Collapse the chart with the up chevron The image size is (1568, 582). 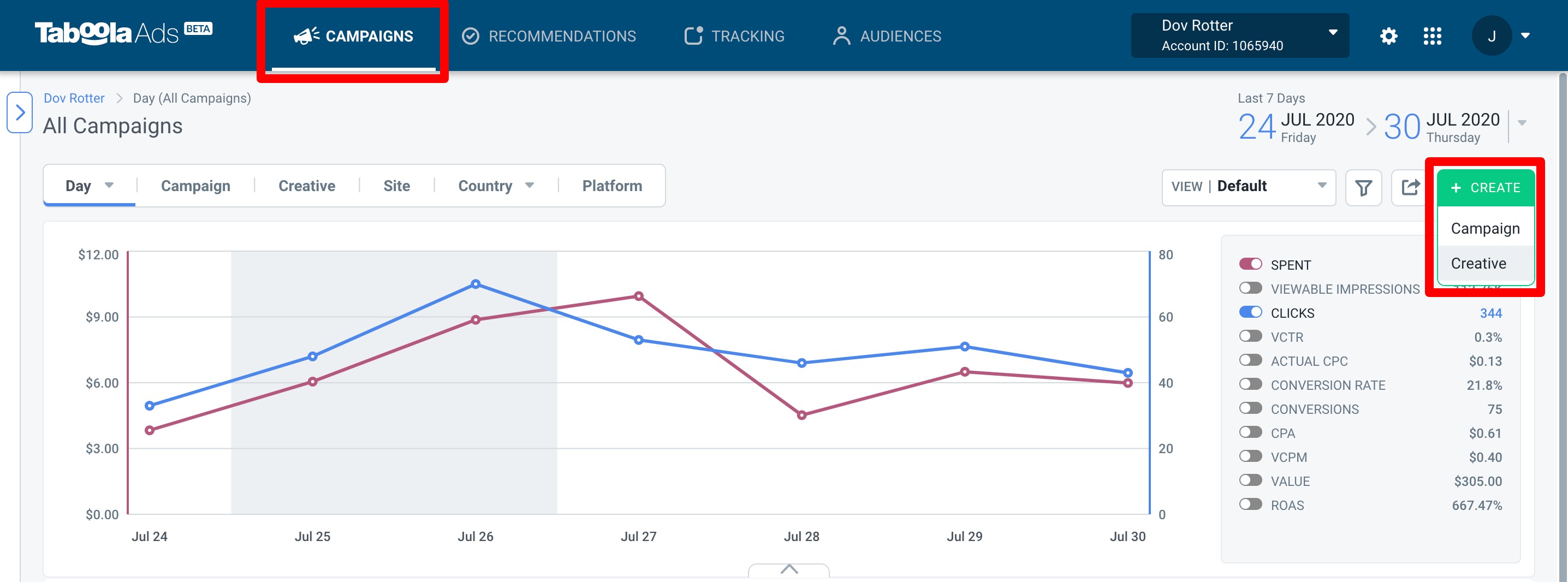pos(789,569)
